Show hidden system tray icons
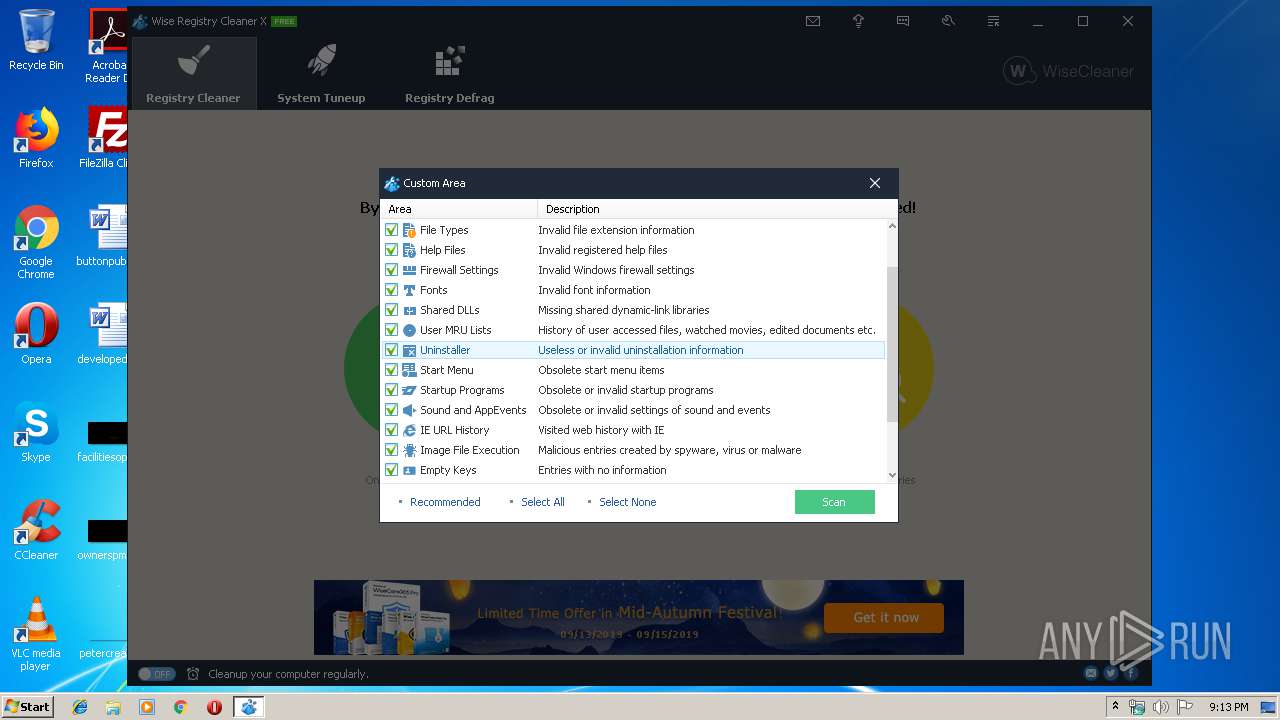 [1115, 706]
